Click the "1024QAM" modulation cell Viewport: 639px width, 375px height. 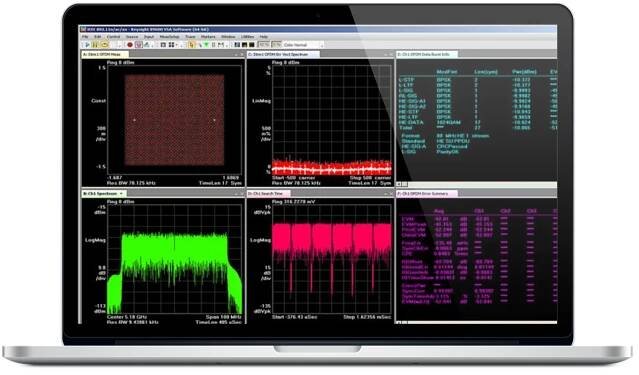pos(449,122)
